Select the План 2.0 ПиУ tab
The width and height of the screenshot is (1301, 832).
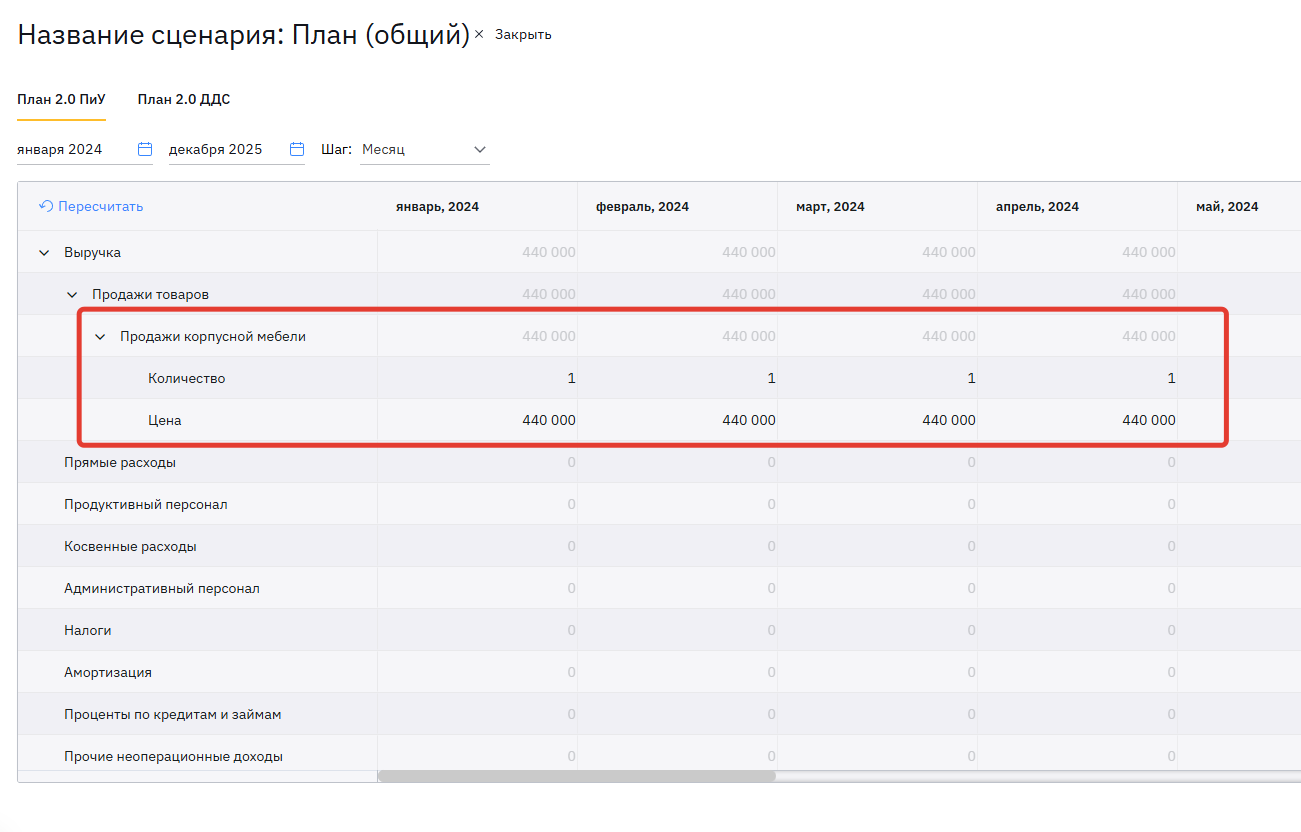pyautogui.click(x=61, y=99)
